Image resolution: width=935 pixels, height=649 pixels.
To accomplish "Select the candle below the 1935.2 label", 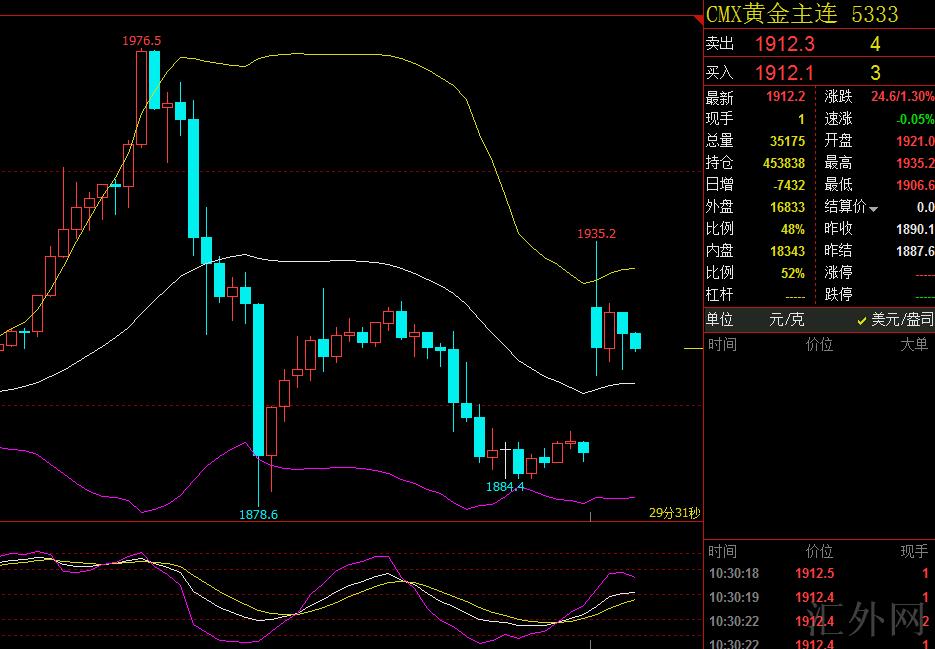I will coord(596,327).
